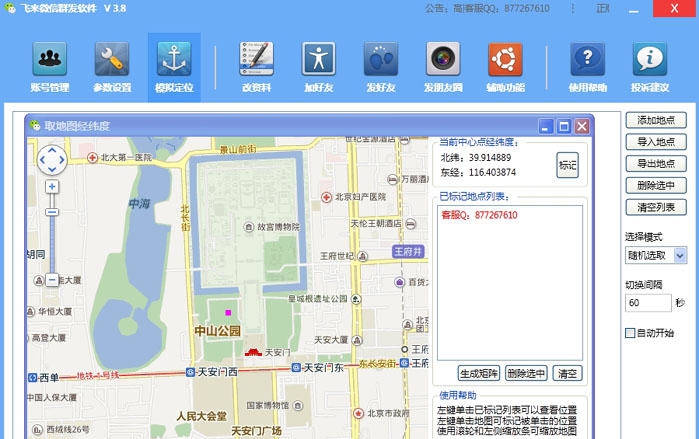Open 辅助功能 orange icon
The image size is (699, 439).
(x=505, y=59)
